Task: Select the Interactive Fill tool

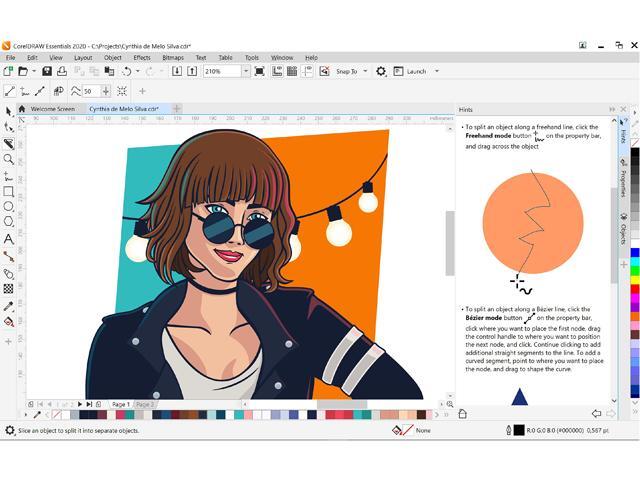Action: point(8,322)
